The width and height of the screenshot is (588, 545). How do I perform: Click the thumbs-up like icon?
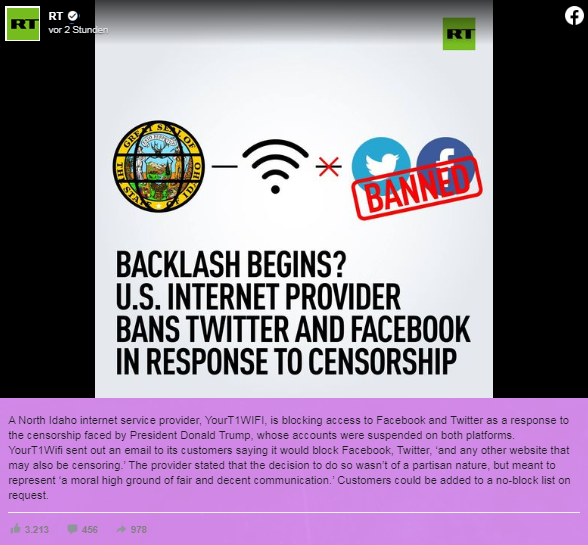point(15,529)
